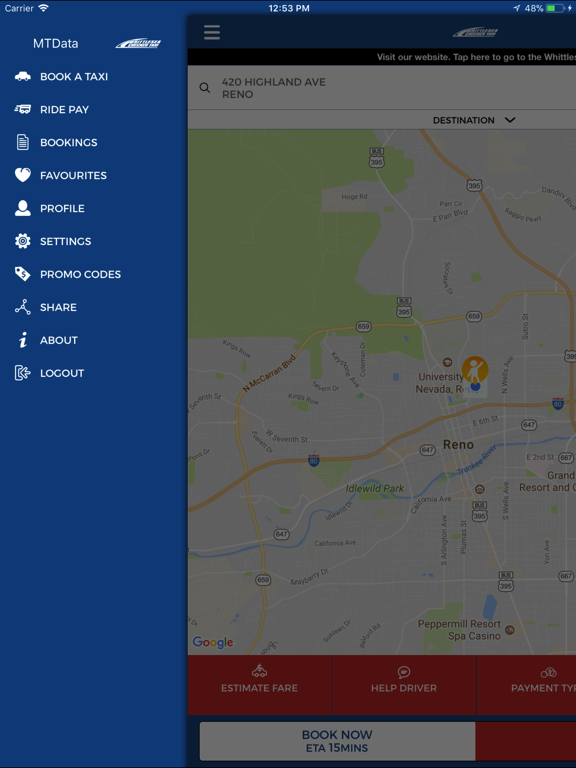Image resolution: width=576 pixels, height=768 pixels.
Task: Select Logout menu item
Action: pos(93,373)
